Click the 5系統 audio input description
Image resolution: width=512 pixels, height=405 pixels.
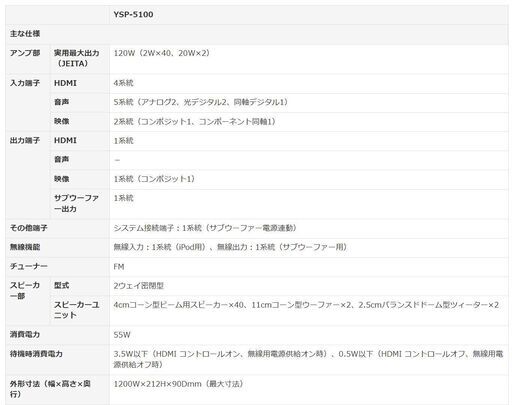click(200, 102)
